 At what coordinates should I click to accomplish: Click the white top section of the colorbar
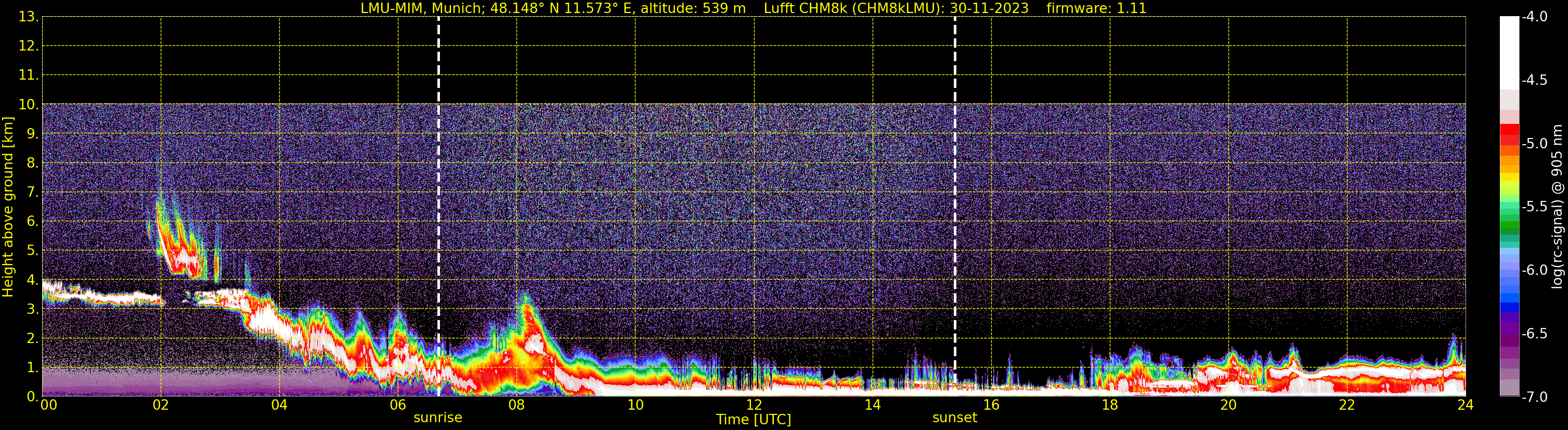pos(1509,52)
